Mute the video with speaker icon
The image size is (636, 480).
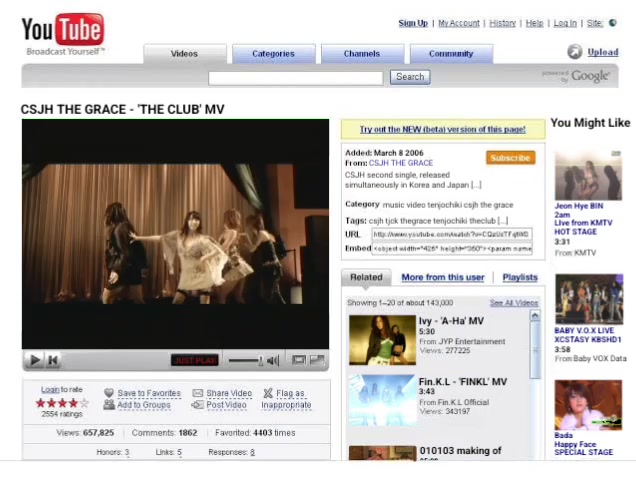273,360
